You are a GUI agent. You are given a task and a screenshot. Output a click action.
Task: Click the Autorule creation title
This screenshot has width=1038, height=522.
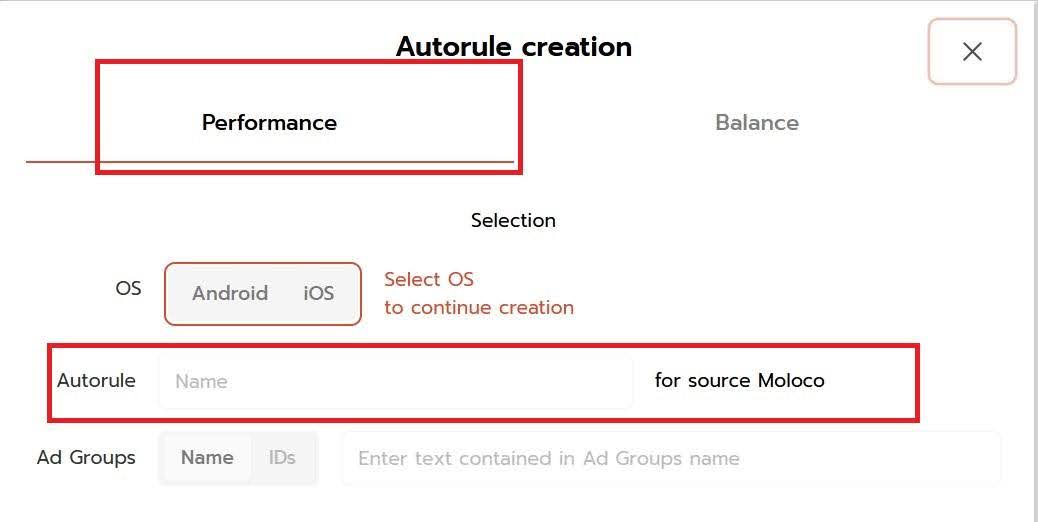pos(514,47)
